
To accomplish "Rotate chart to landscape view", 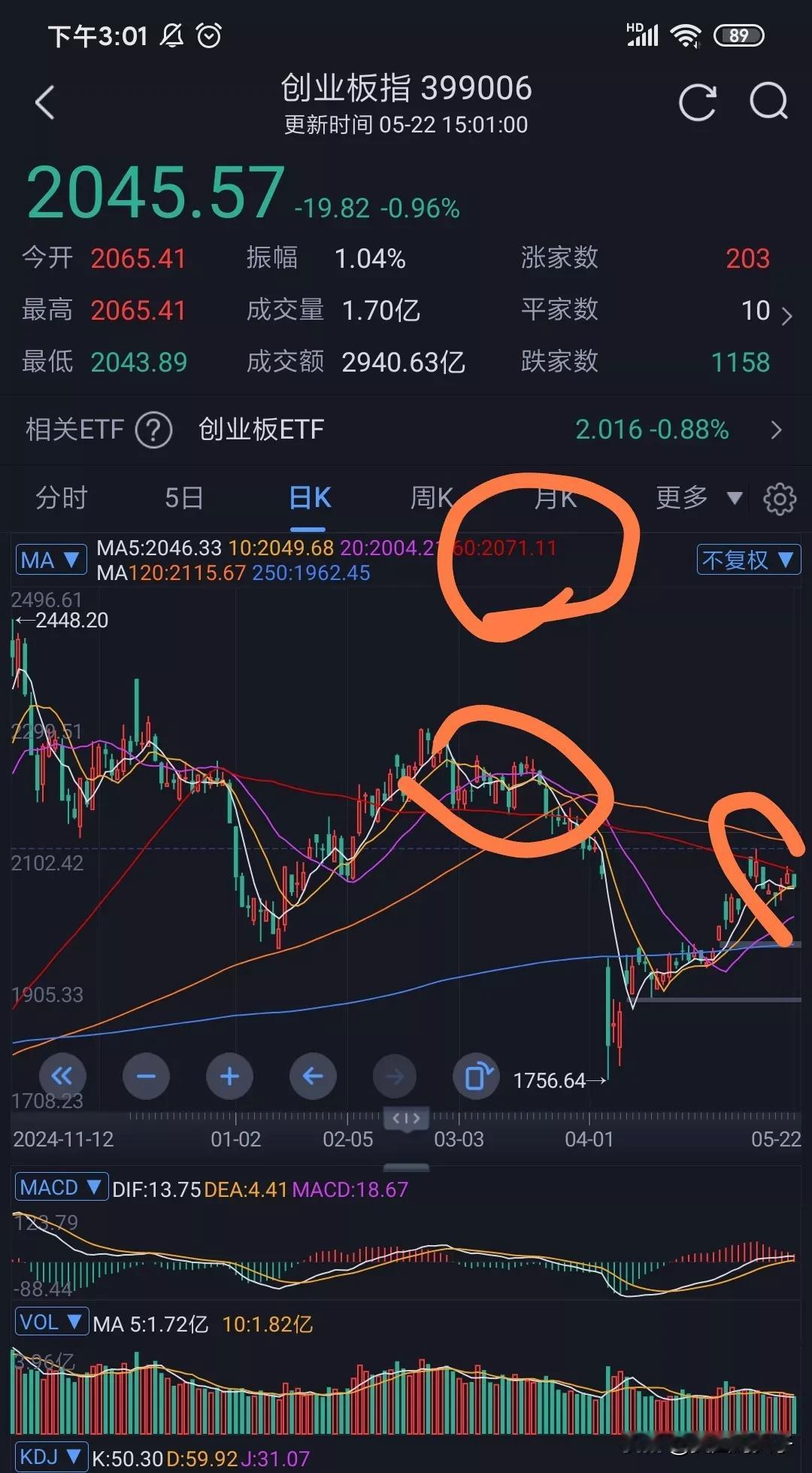I will point(477,1077).
